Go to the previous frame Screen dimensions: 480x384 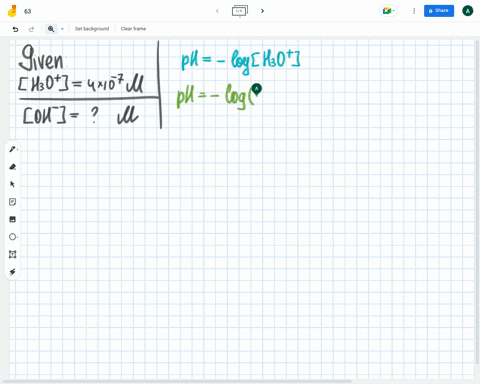tap(217, 11)
